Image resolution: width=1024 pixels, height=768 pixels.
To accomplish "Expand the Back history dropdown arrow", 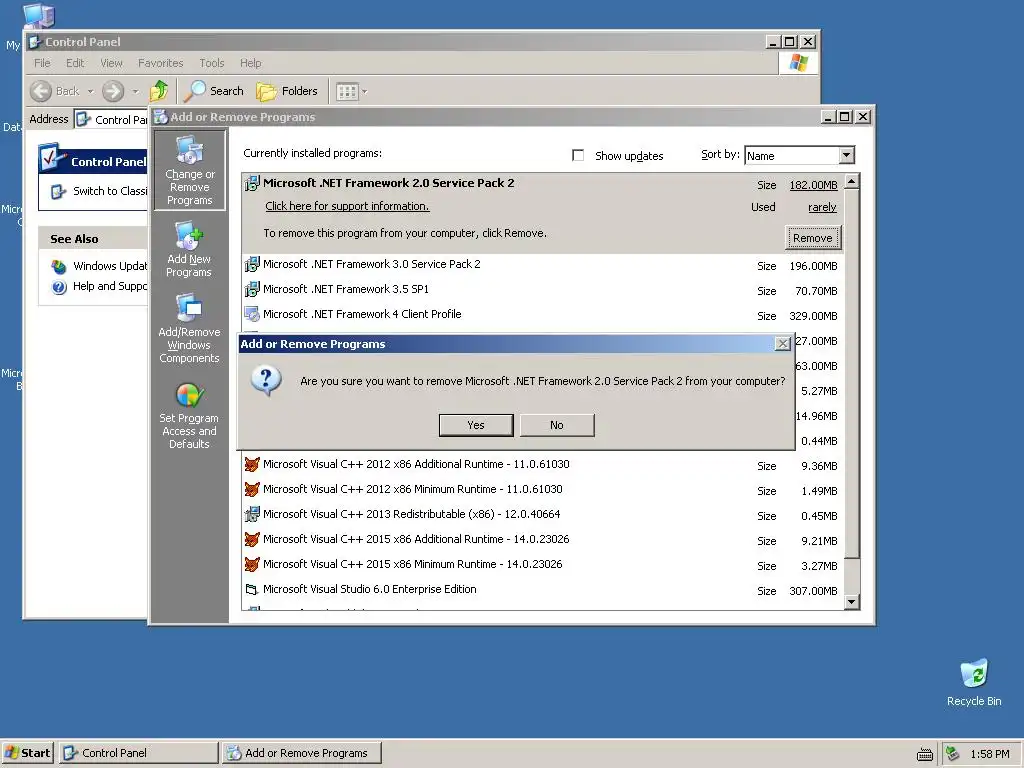I will pos(91,91).
